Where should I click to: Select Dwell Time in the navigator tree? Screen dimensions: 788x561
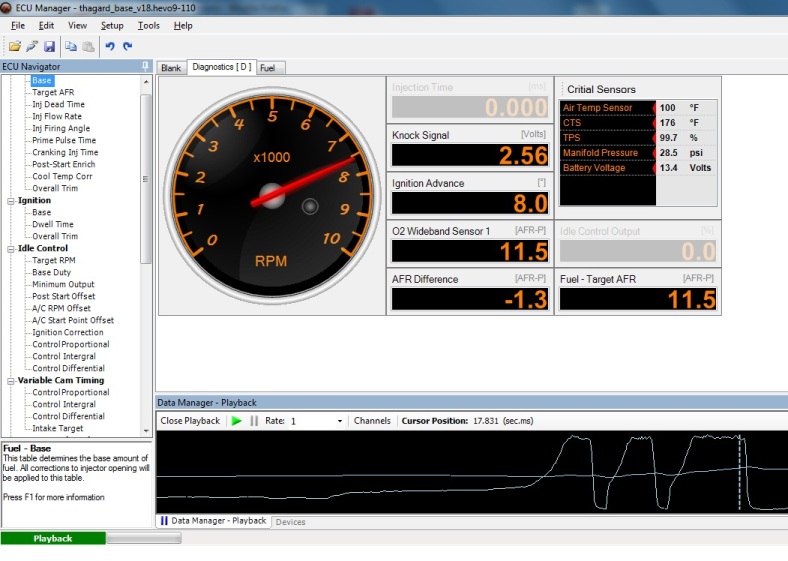pos(54,225)
